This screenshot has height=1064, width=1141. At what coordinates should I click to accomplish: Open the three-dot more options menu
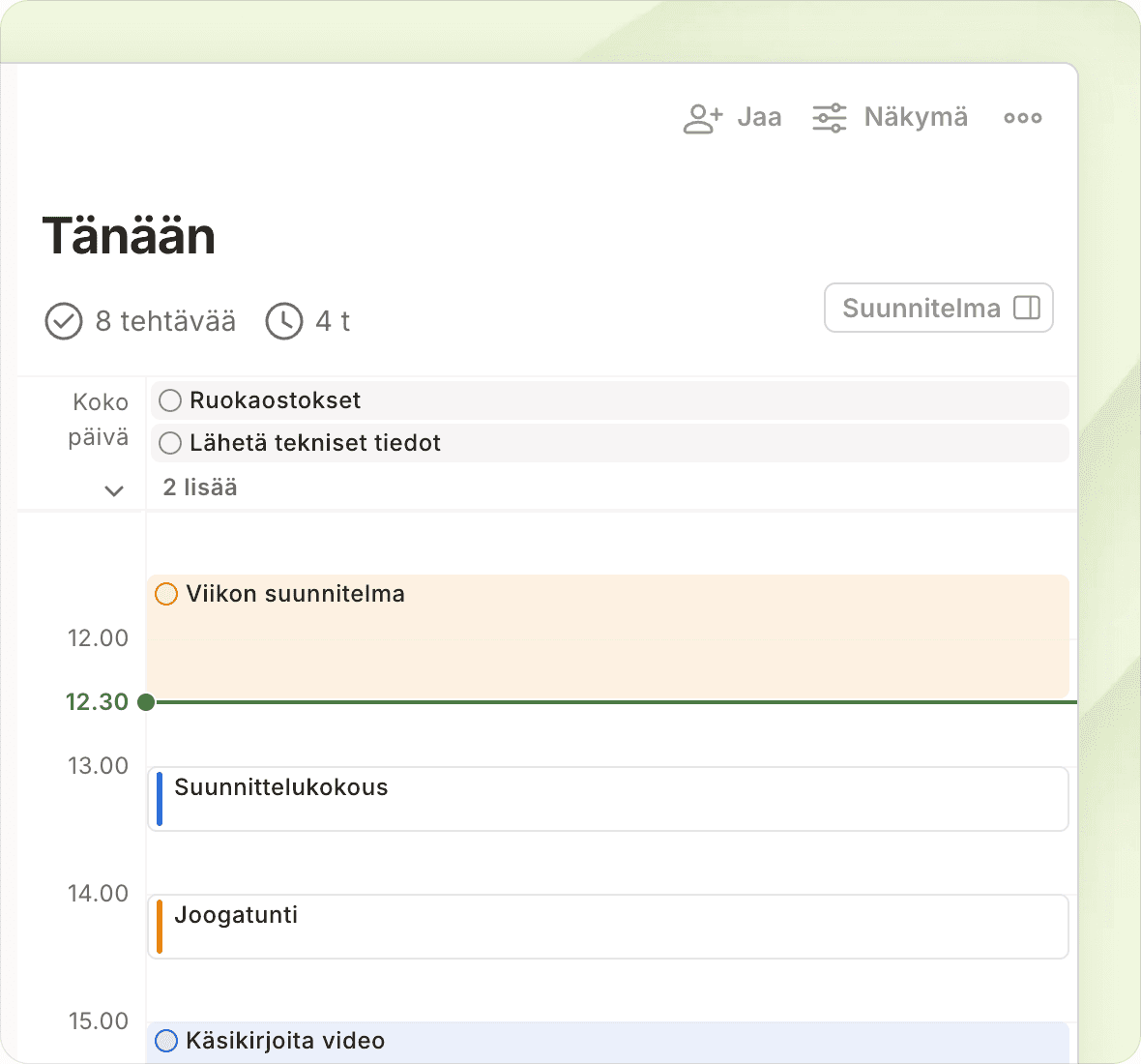coord(1022,118)
